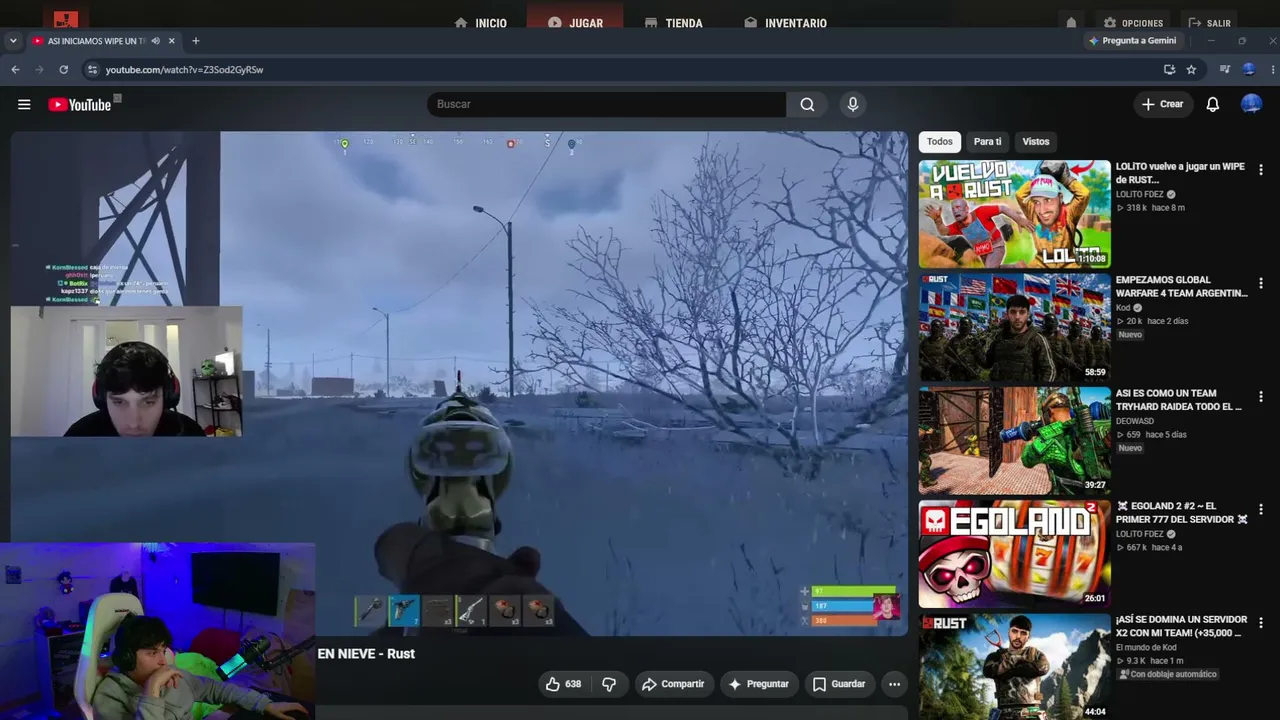Open the browser profile avatar in toolbar
The width and height of the screenshot is (1280, 720).
pyautogui.click(x=1248, y=69)
